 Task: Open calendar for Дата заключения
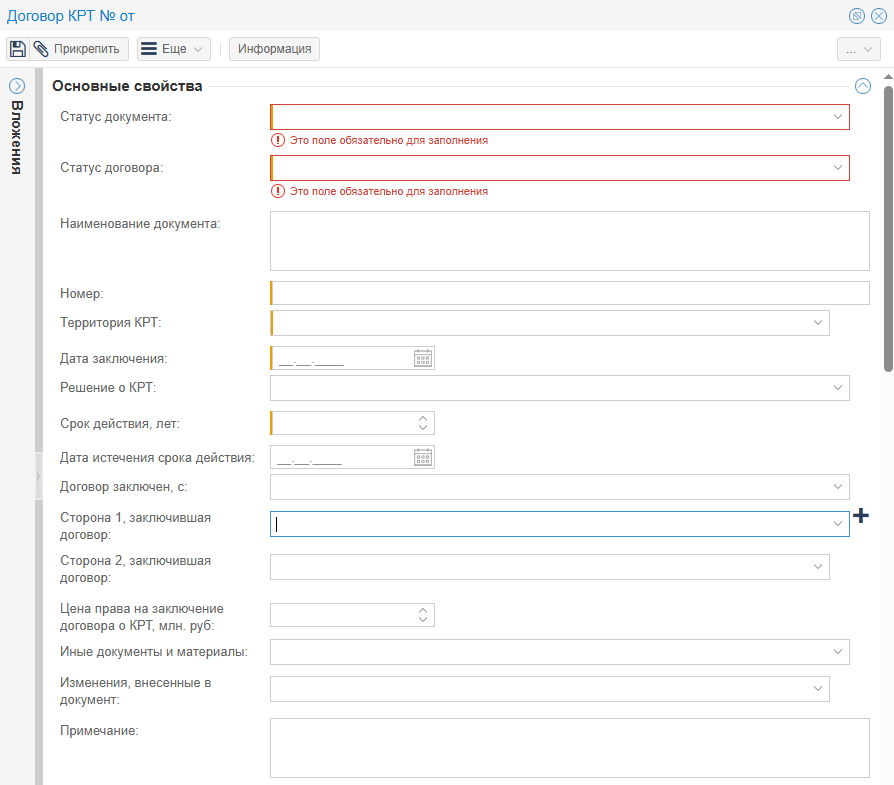[423, 358]
